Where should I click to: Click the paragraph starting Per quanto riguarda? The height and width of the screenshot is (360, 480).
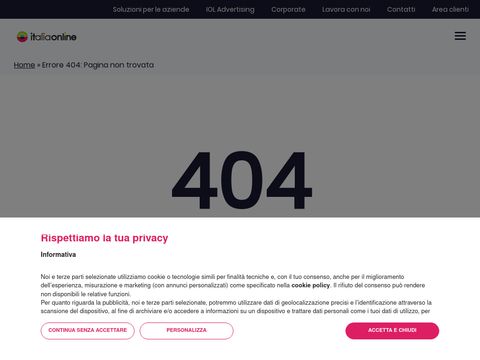pos(236,307)
